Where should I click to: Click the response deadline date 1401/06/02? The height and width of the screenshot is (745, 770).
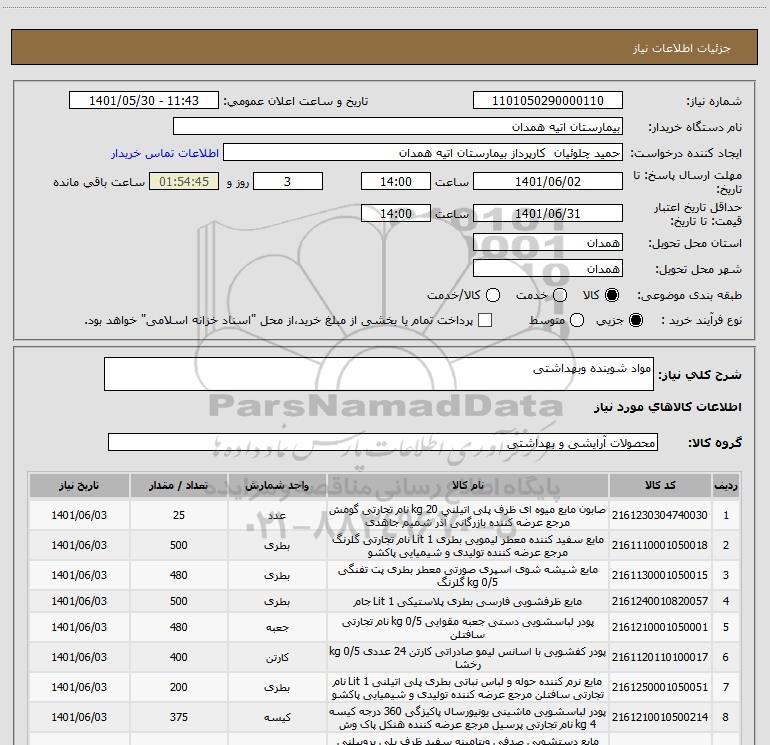pyautogui.click(x=548, y=181)
